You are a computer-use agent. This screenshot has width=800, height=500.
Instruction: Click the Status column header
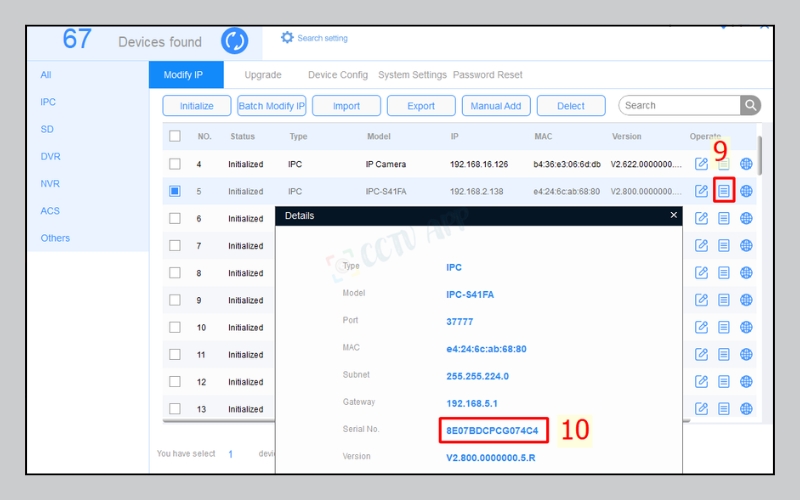[x=242, y=136]
